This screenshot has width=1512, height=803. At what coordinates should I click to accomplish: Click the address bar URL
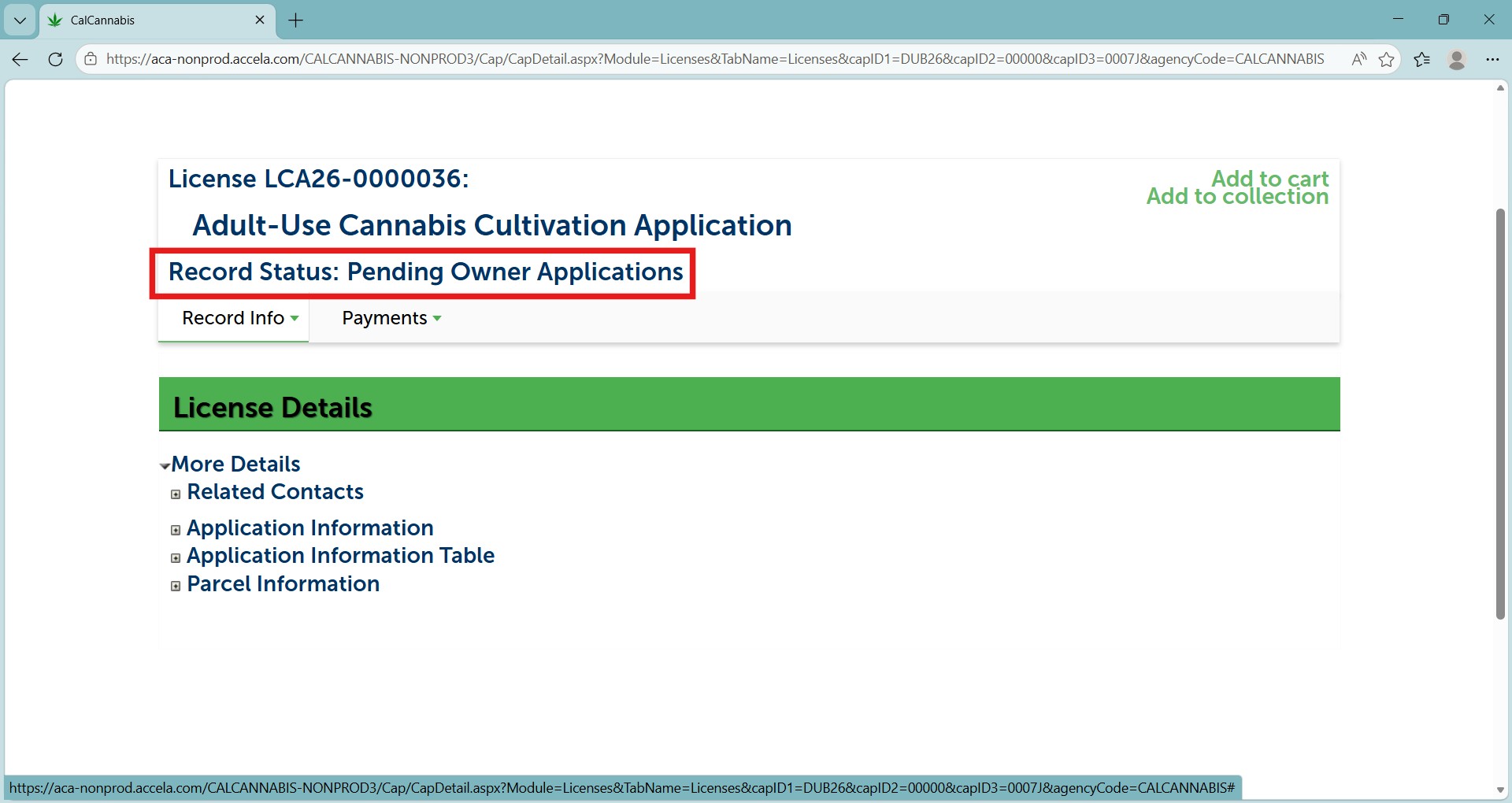click(x=715, y=59)
